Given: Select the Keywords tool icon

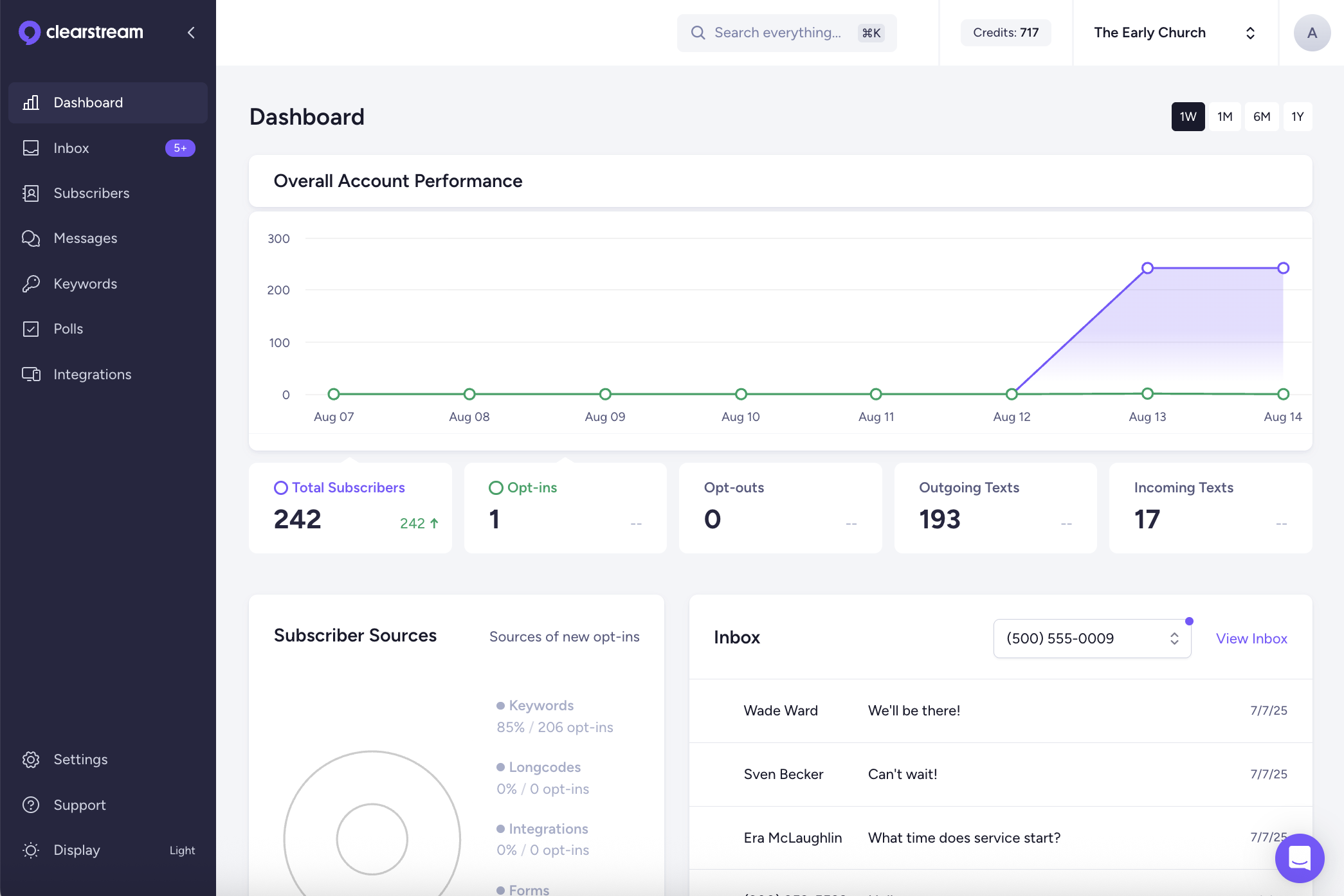Looking at the screenshot, I should pyautogui.click(x=31, y=283).
